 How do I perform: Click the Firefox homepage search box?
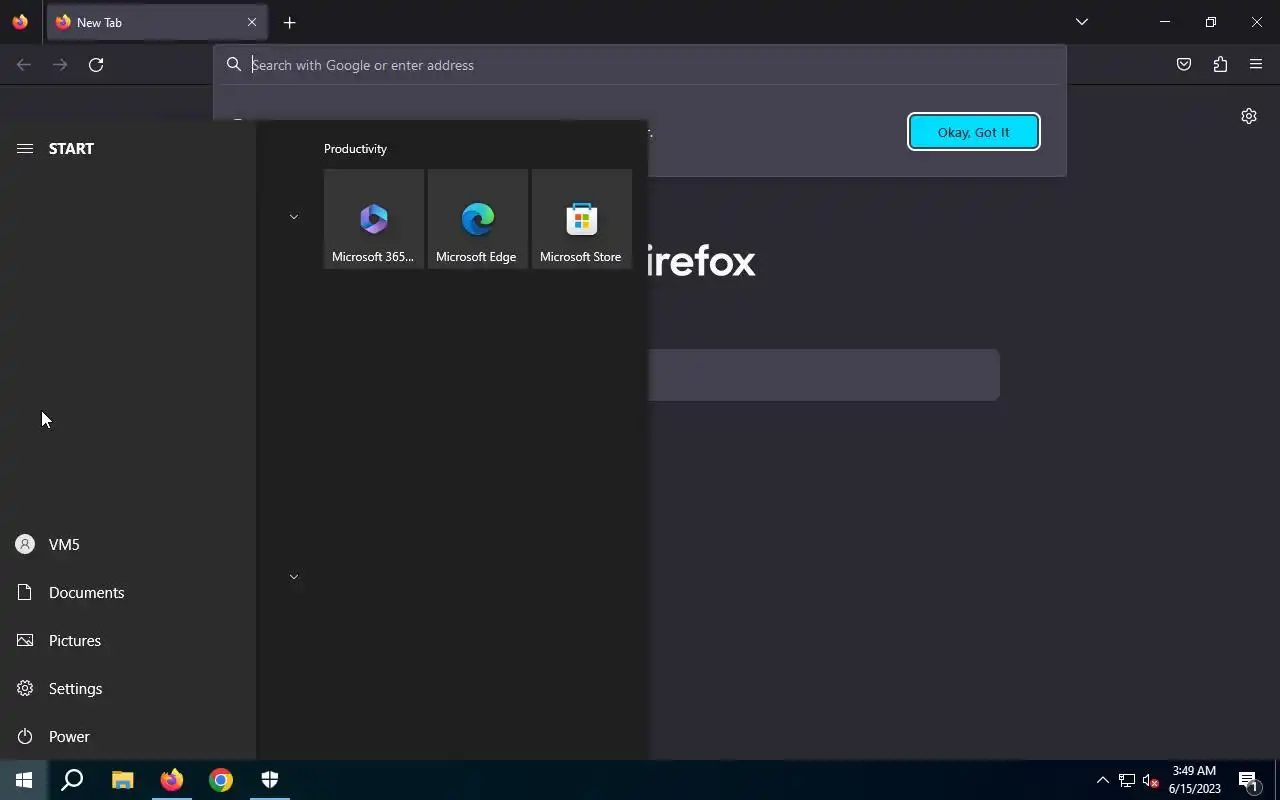click(823, 375)
